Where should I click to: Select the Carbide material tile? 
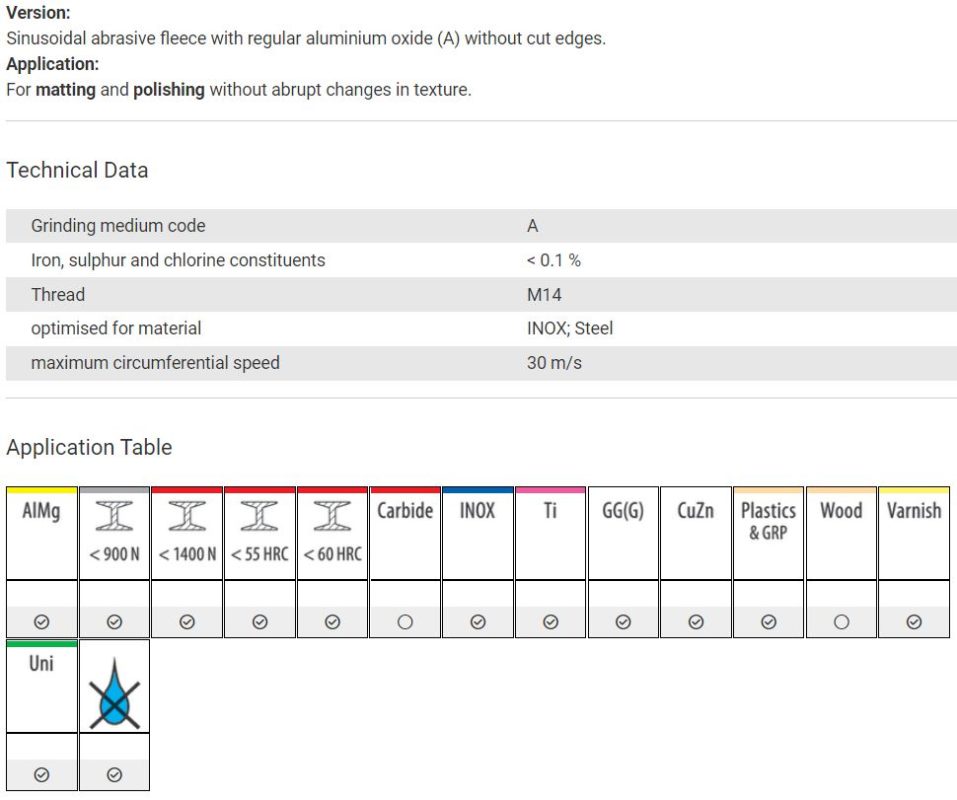(405, 533)
